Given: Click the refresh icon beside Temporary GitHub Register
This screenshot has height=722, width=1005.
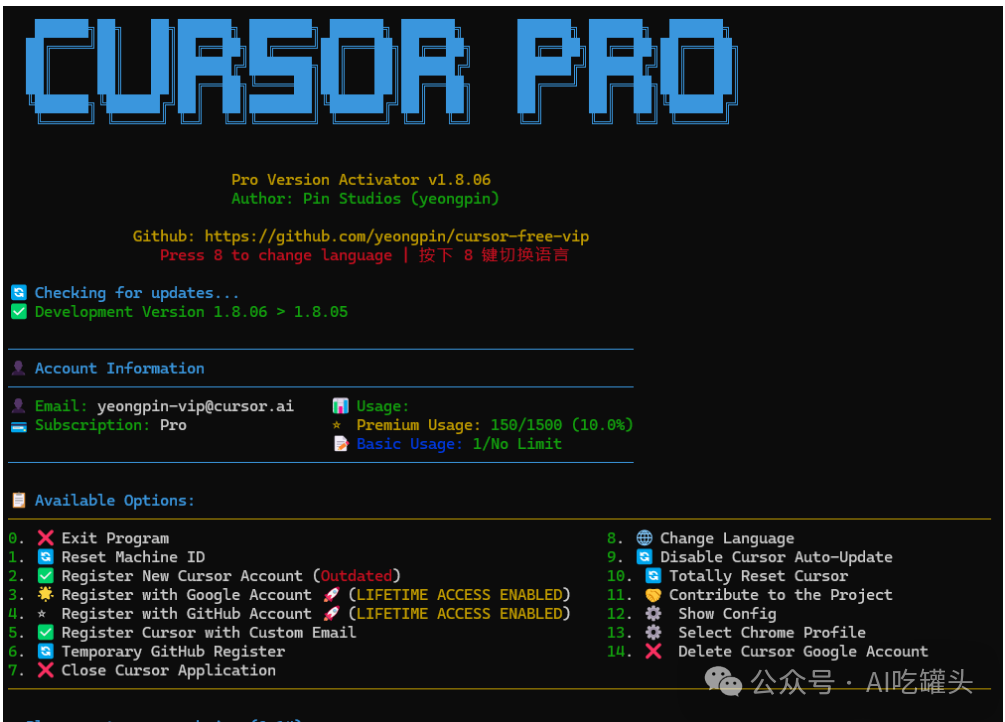Looking at the screenshot, I should [x=46, y=651].
